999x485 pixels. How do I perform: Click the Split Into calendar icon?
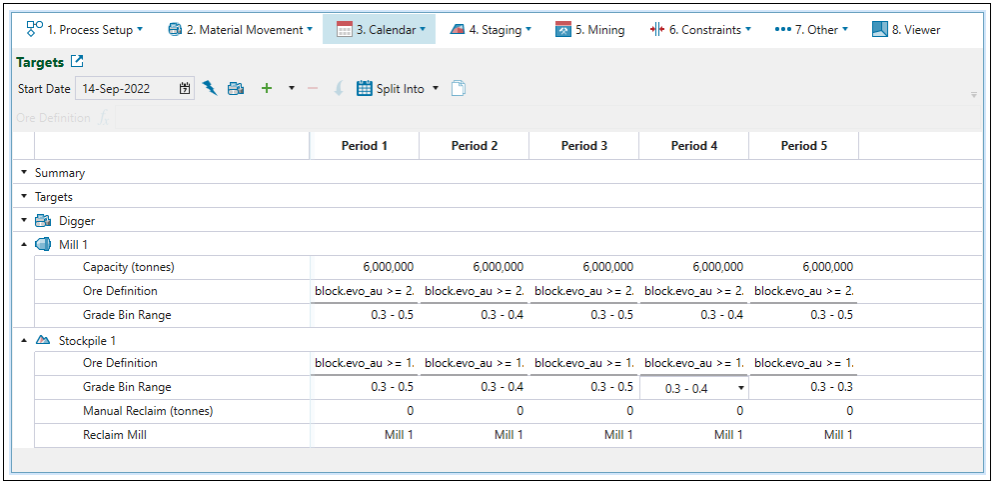(x=364, y=89)
